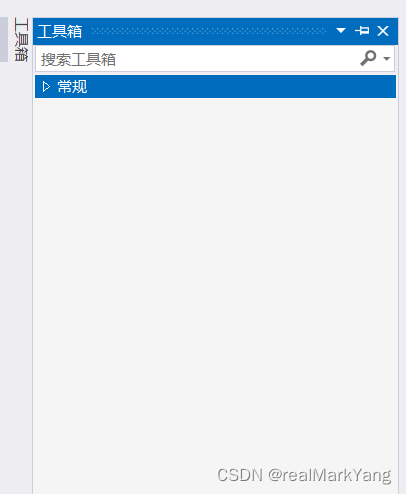Click the 工具箱 title bar label
Image resolution: width=406 pixels, height=494 pixels.
tap(60, 32)
